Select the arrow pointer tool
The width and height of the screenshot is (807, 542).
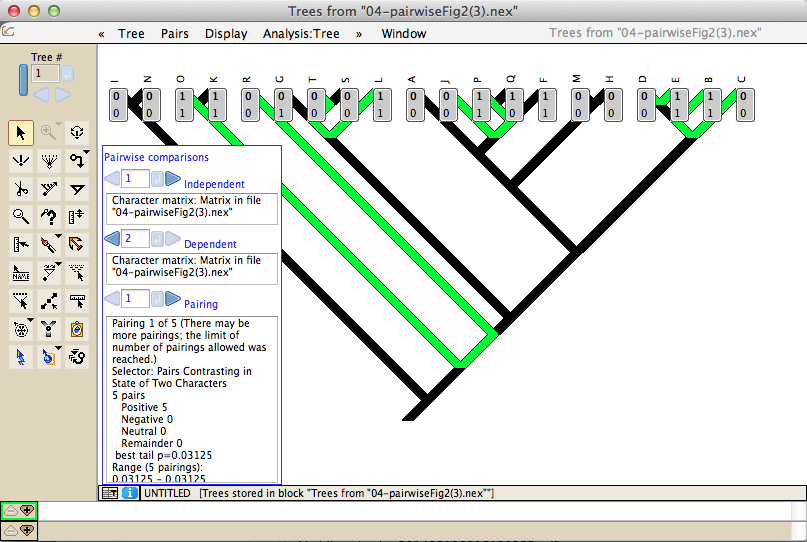click(20, 132)
